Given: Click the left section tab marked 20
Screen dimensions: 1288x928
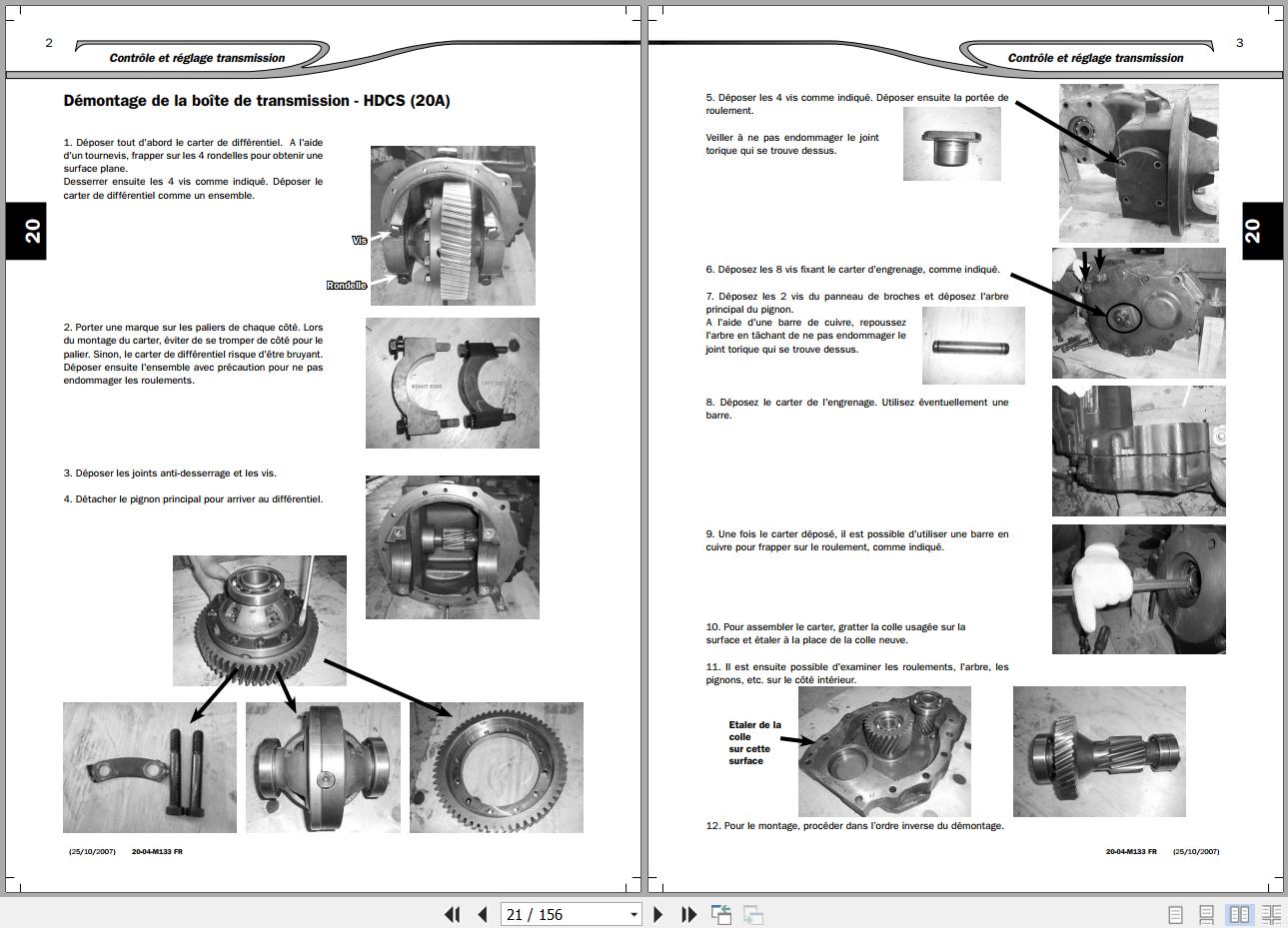Looking at the screenshot, I should coord(26,231).
